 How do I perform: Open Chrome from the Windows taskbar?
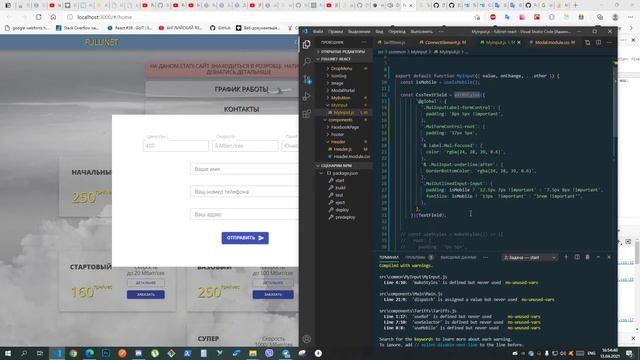73,353
